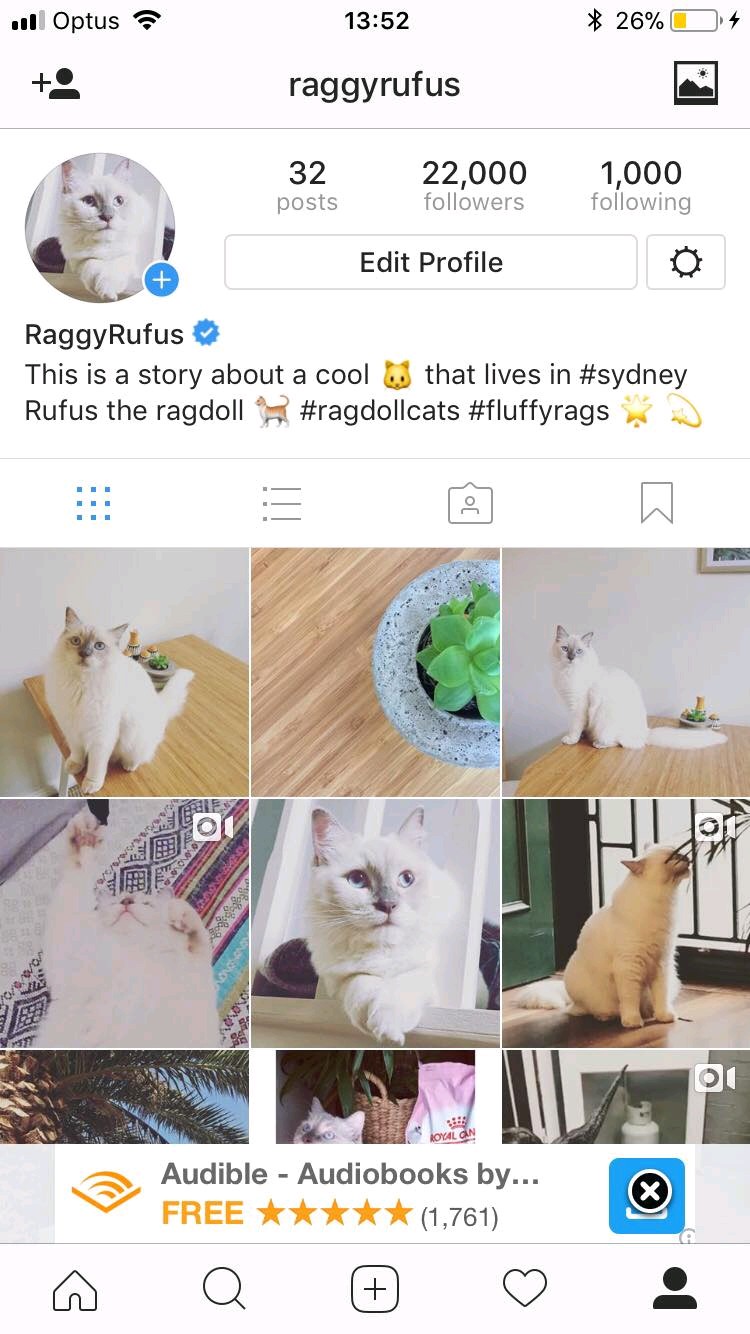
Task: Open the cat sniffing plant video thumbnail
Action: click(x=626, y=923)
